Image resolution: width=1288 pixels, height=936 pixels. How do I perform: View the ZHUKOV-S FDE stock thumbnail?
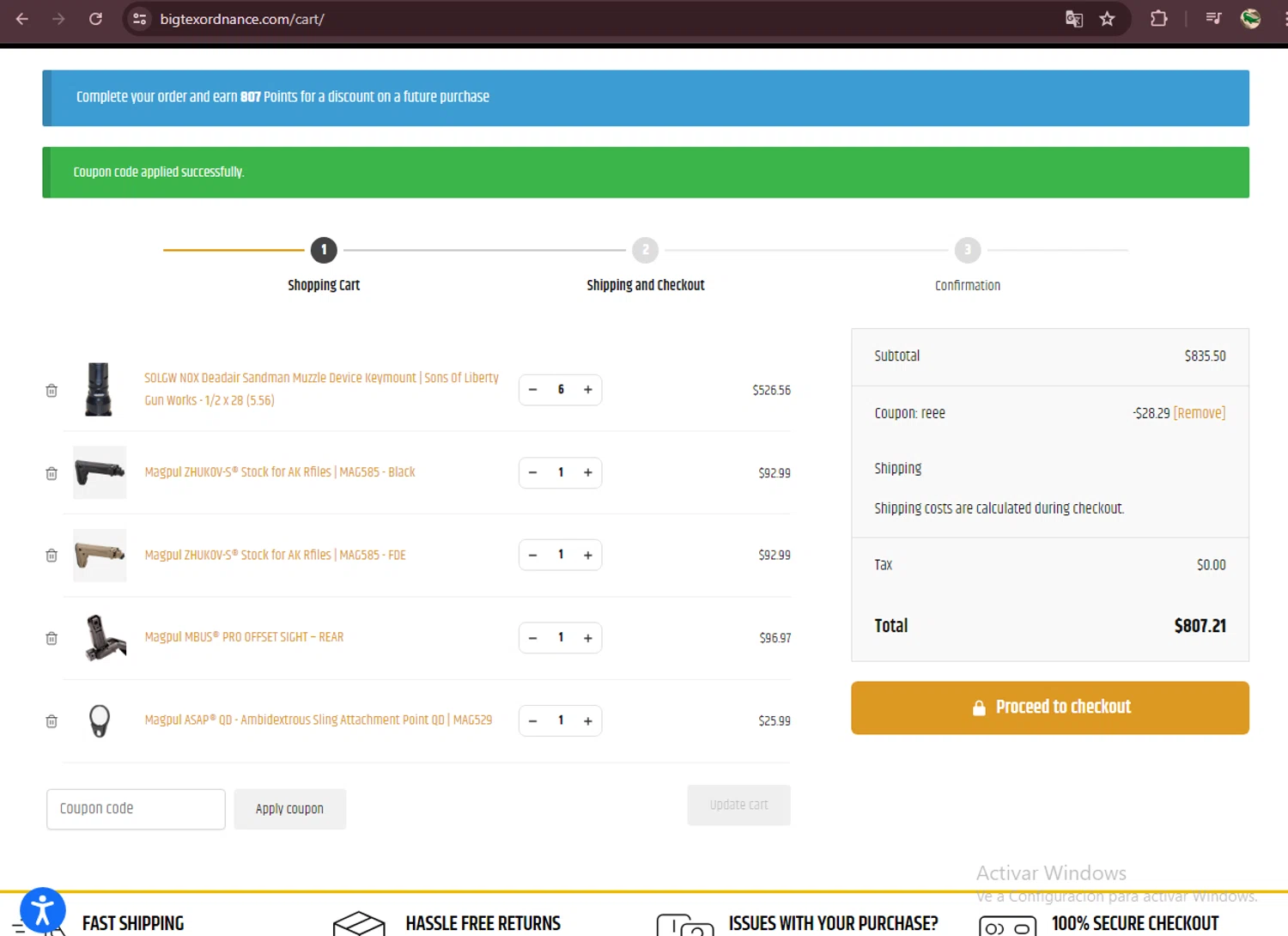point(100,555)
